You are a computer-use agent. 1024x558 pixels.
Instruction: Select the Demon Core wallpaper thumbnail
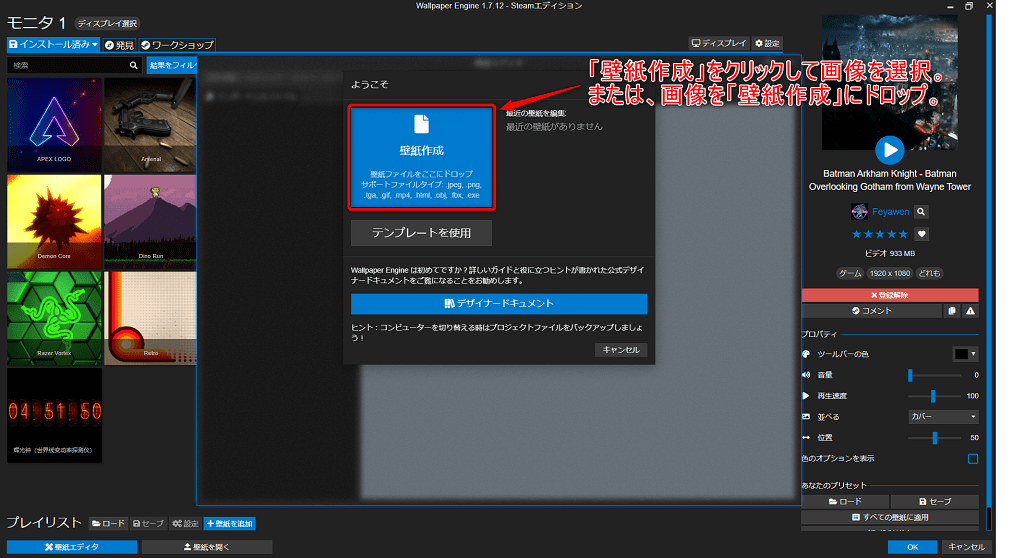[54, 222]
